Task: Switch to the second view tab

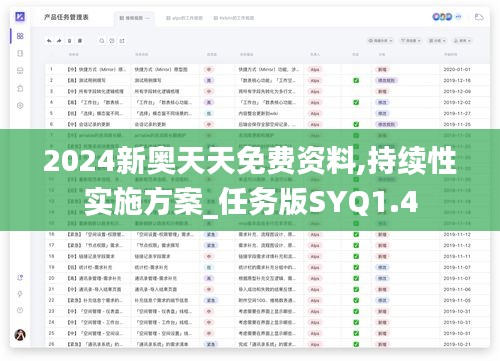Action: (184, 18)
